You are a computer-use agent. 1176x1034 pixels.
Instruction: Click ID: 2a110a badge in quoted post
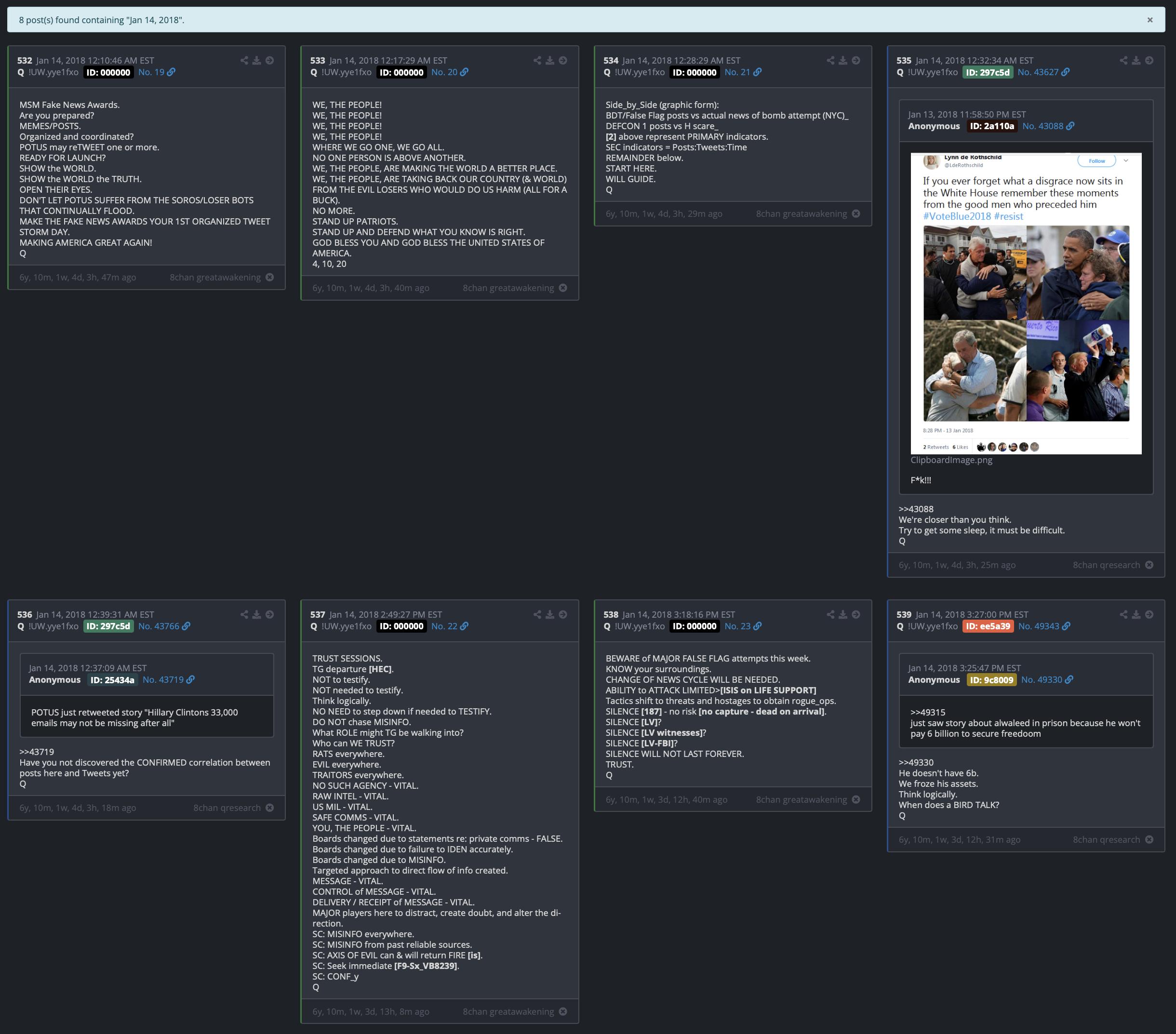click(992, 126)
